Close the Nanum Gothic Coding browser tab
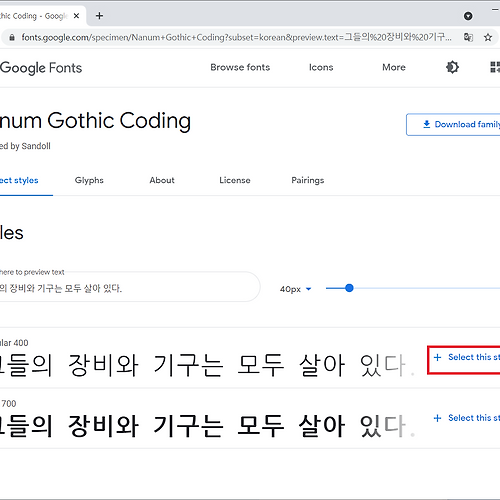The image size is (500, 500). point(76,16)
